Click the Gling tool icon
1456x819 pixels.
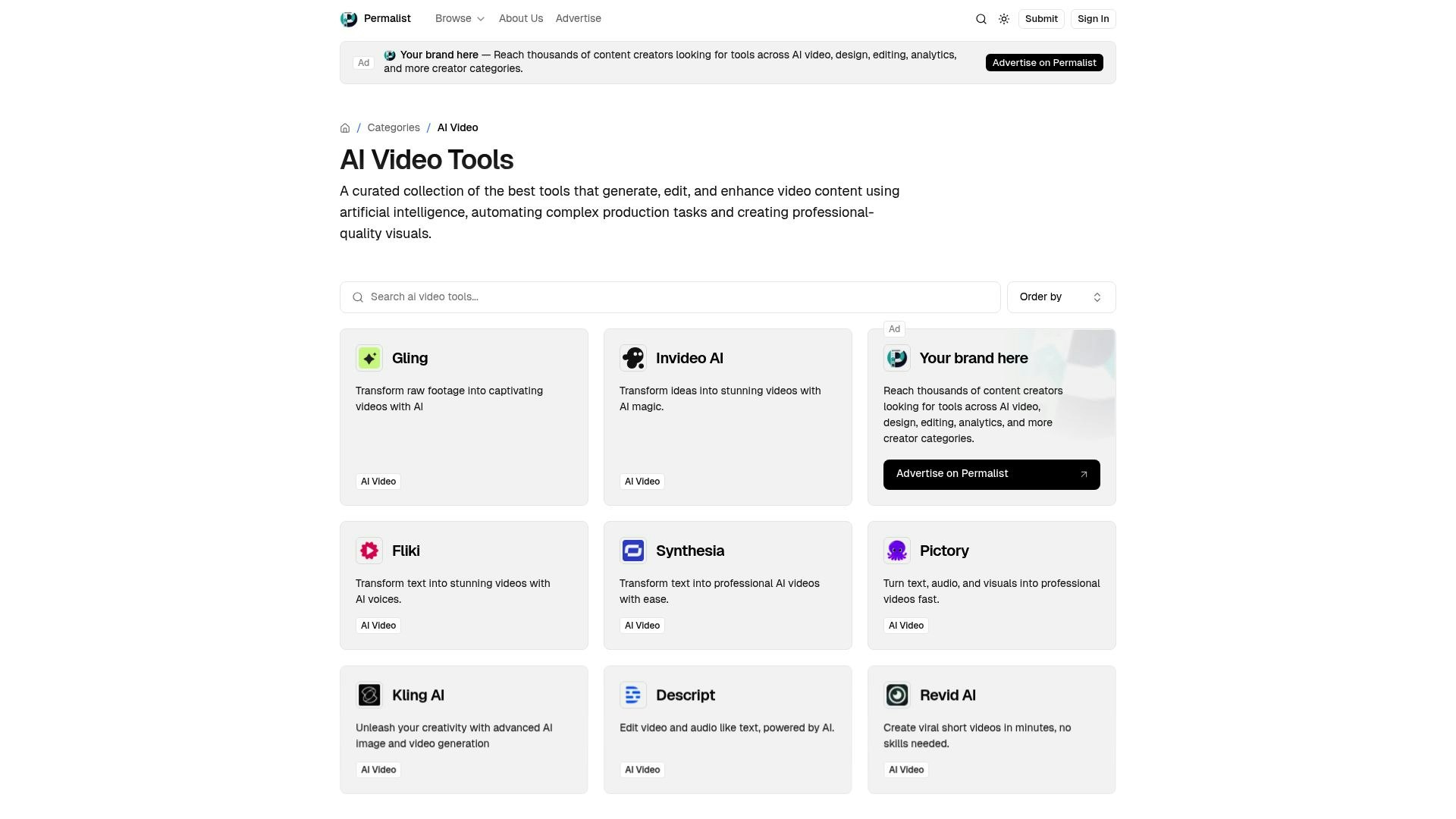coord(369,358)
